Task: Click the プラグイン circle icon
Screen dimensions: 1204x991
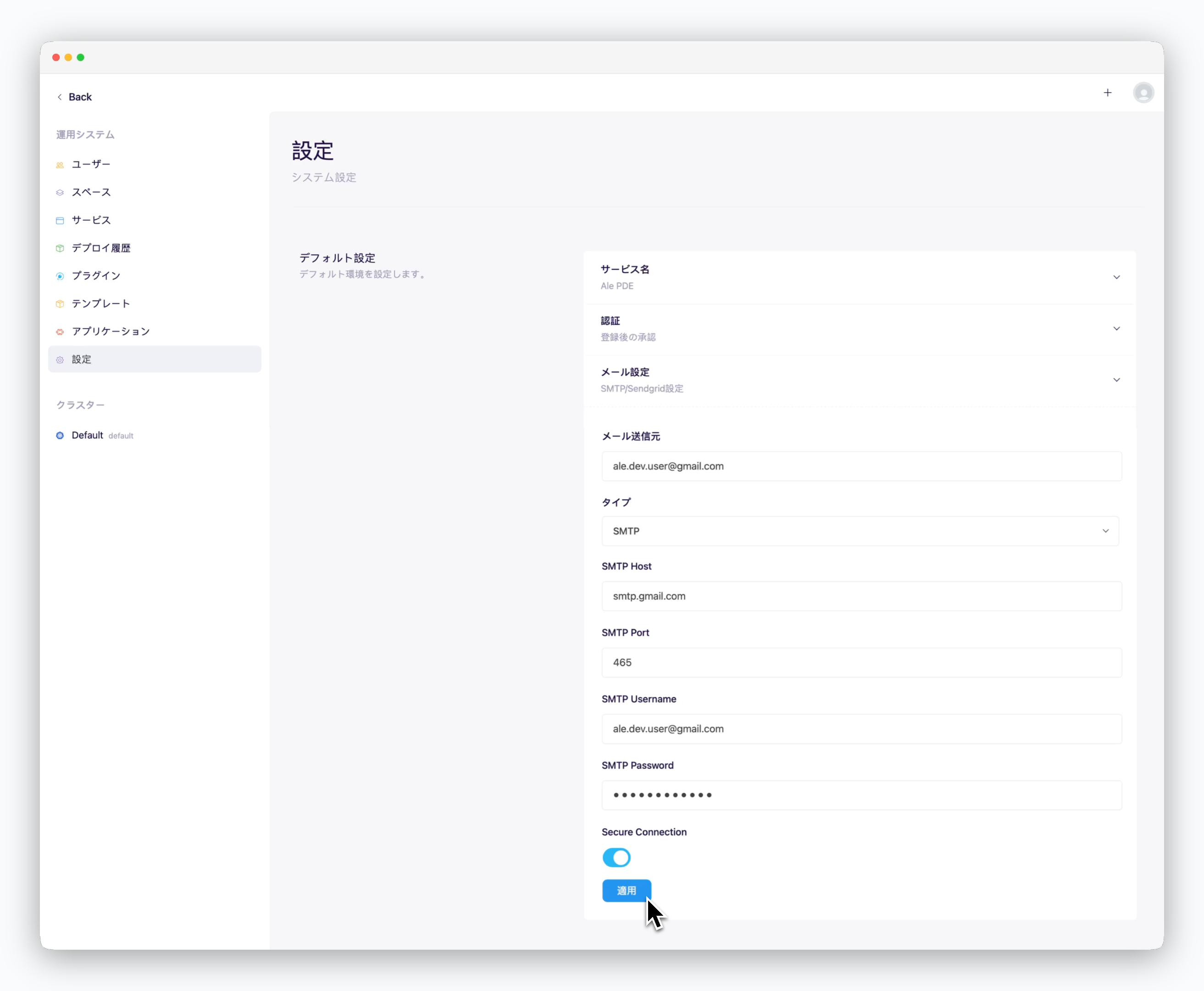Action: click(x=60, y=276)
